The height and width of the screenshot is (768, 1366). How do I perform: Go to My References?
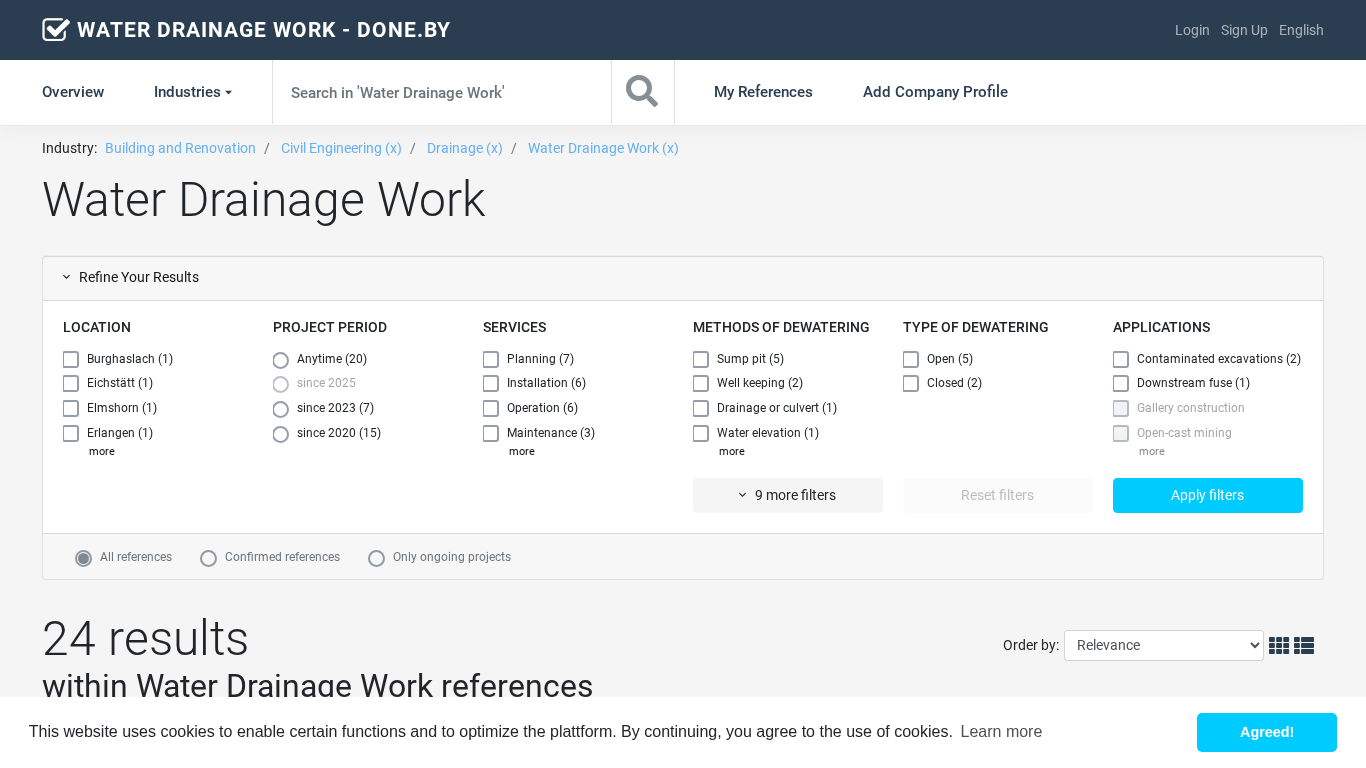point(763,92)
